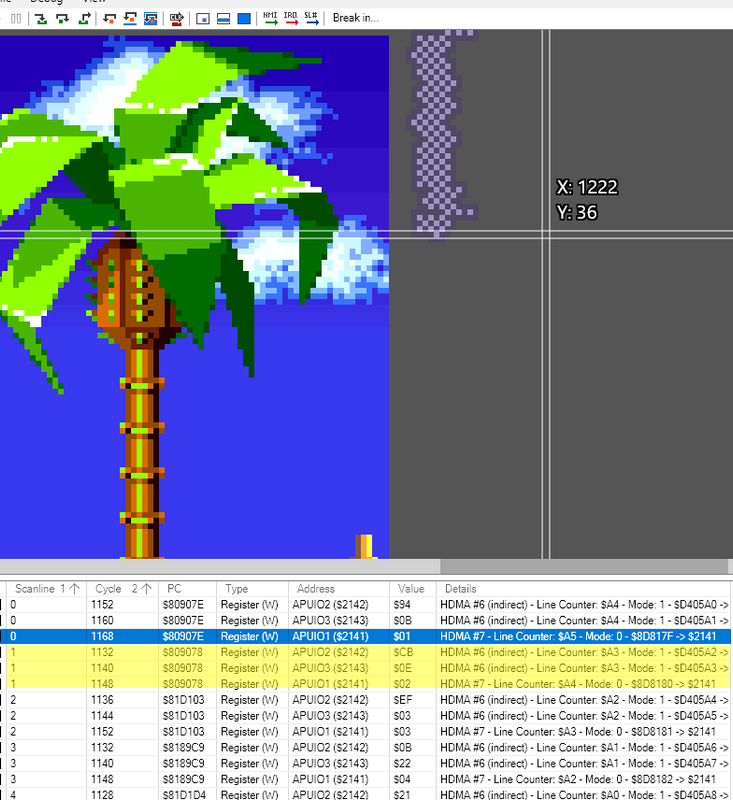Sort by the Scanline column header
733x800 pixels.
(x=47, y=589)
